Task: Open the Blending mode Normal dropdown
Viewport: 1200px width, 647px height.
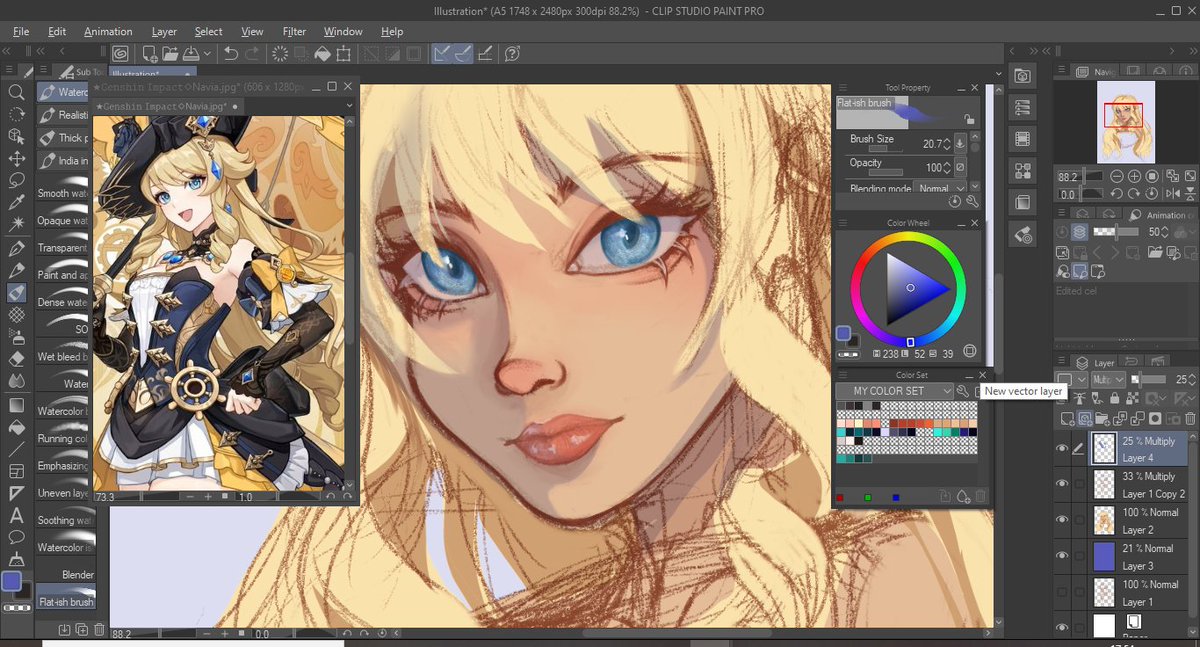Action: 942,188
